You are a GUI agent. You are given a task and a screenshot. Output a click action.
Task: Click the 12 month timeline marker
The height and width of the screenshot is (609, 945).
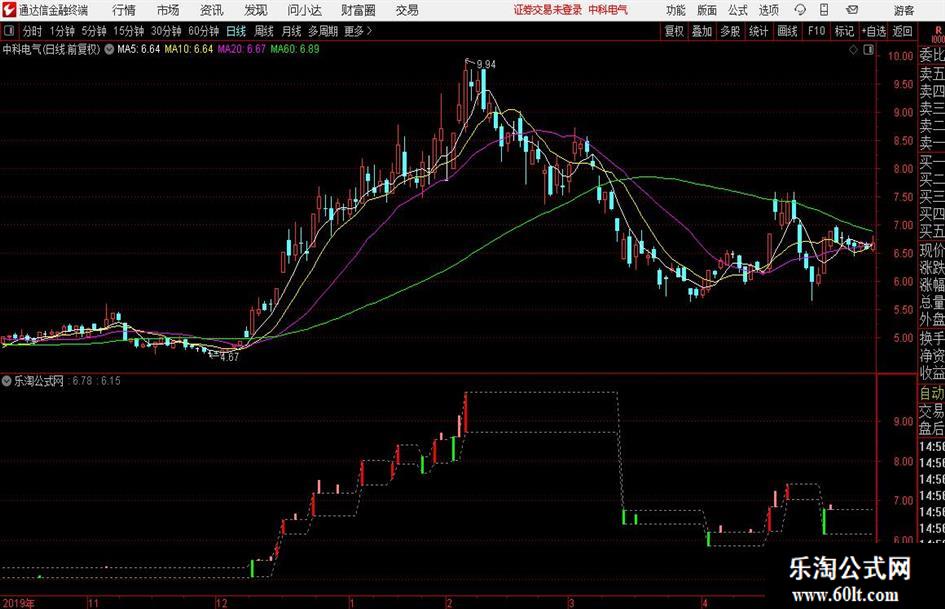[221, 603]
